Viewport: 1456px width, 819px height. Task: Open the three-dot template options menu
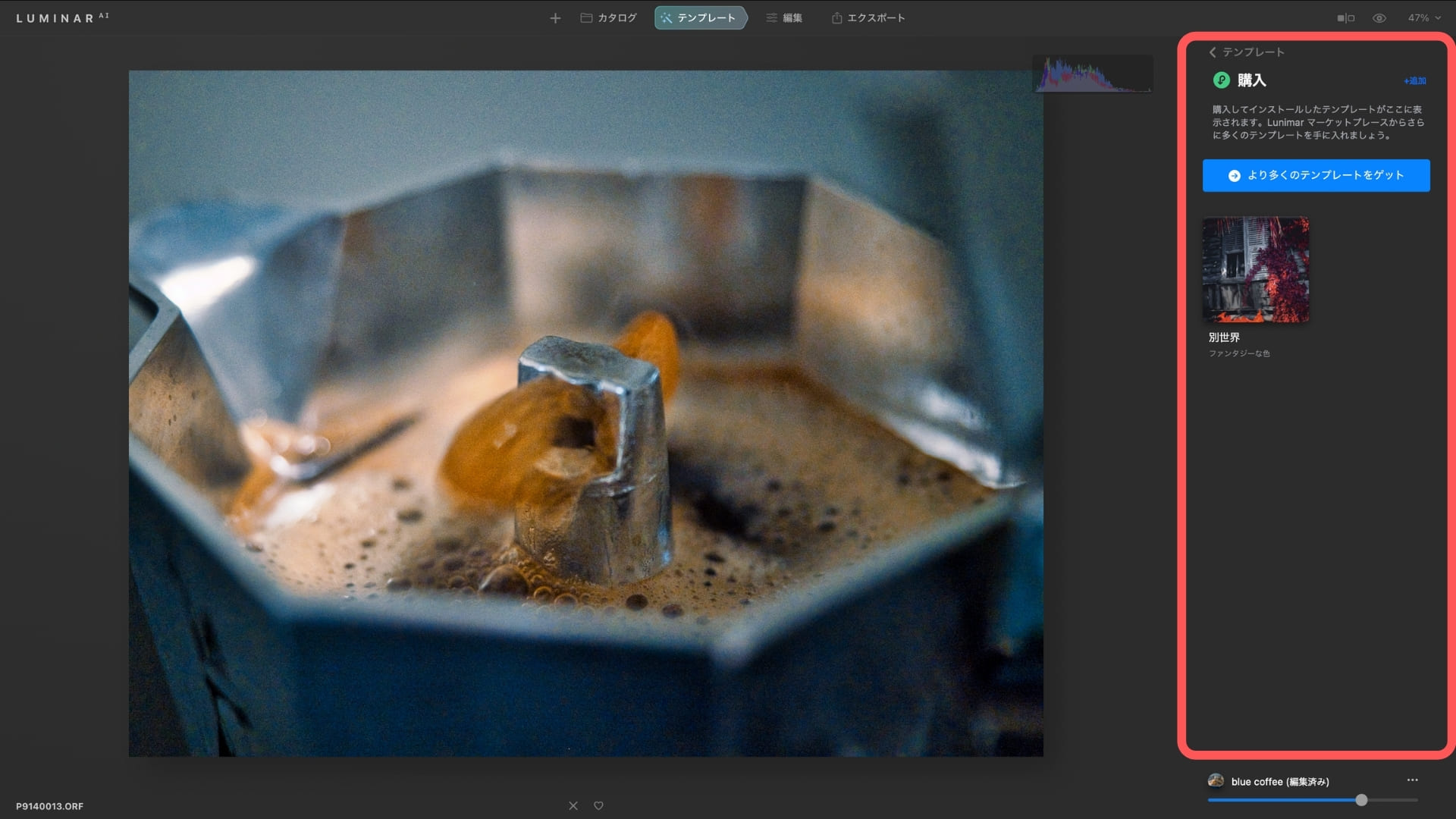1412,780
